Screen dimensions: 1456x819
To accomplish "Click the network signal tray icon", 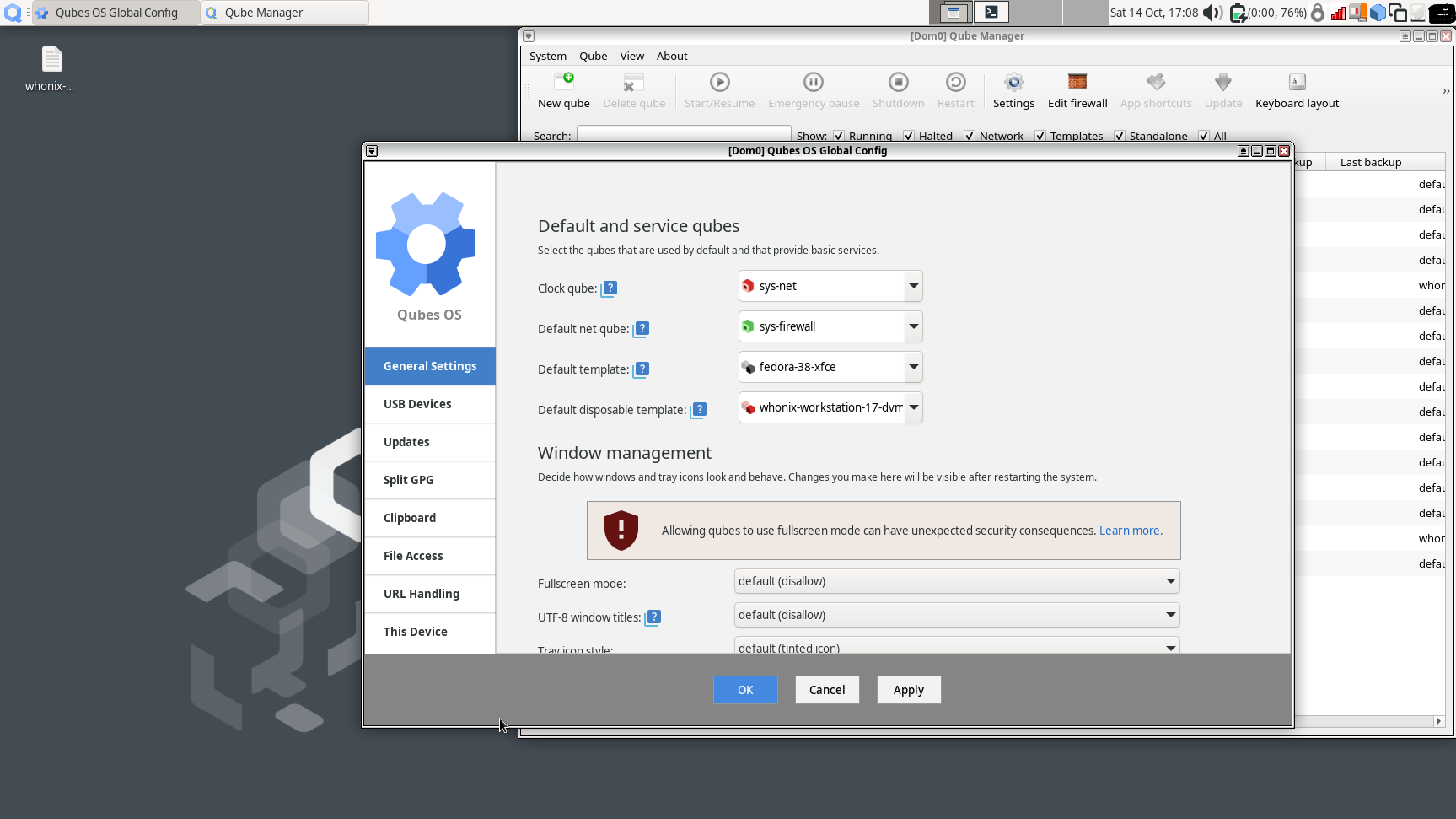I will [1338, 13].
